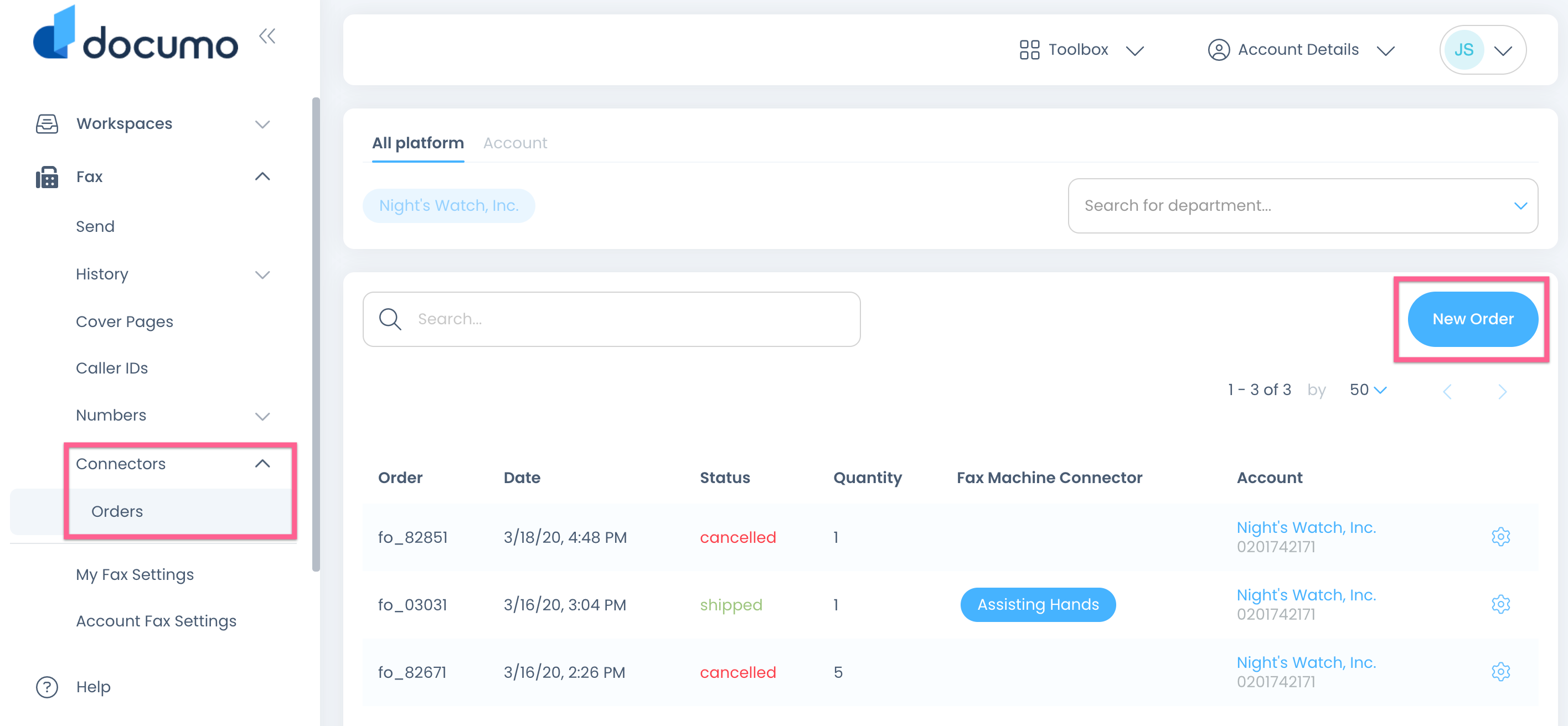Collapse the sidebar with double chevron icon
The width and height of the screenshot is (1568, 726).
(x=267, y=37)
